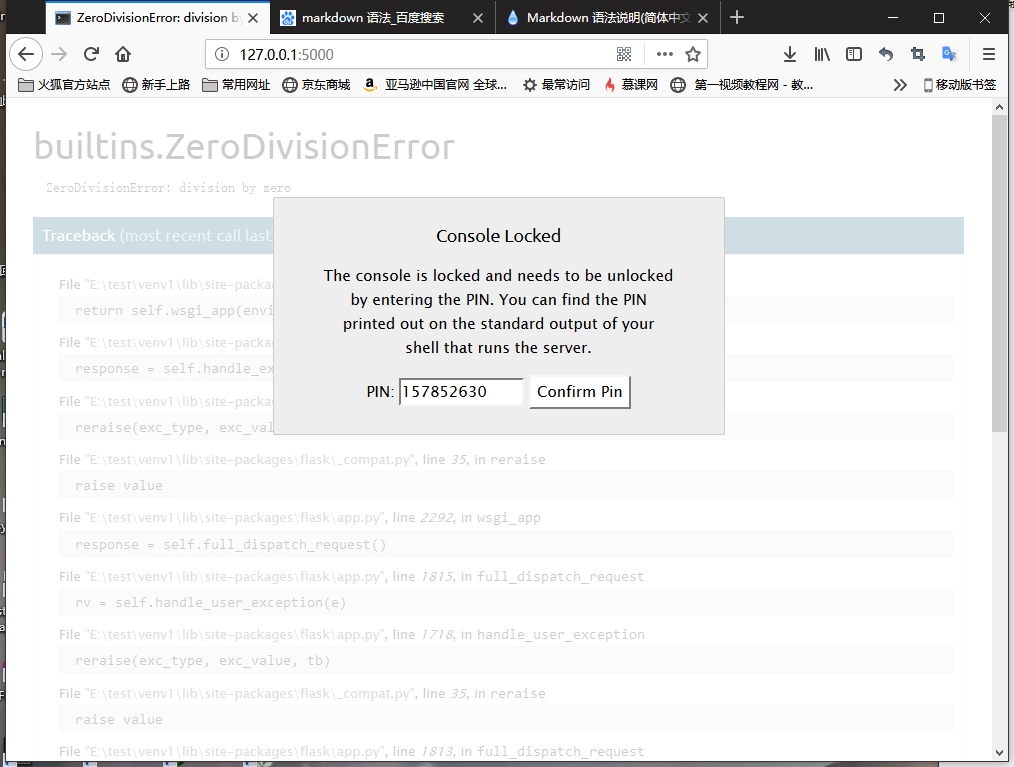
Task: Click the traceback file line 2292 wsgi_app
Action: (299, 517)
